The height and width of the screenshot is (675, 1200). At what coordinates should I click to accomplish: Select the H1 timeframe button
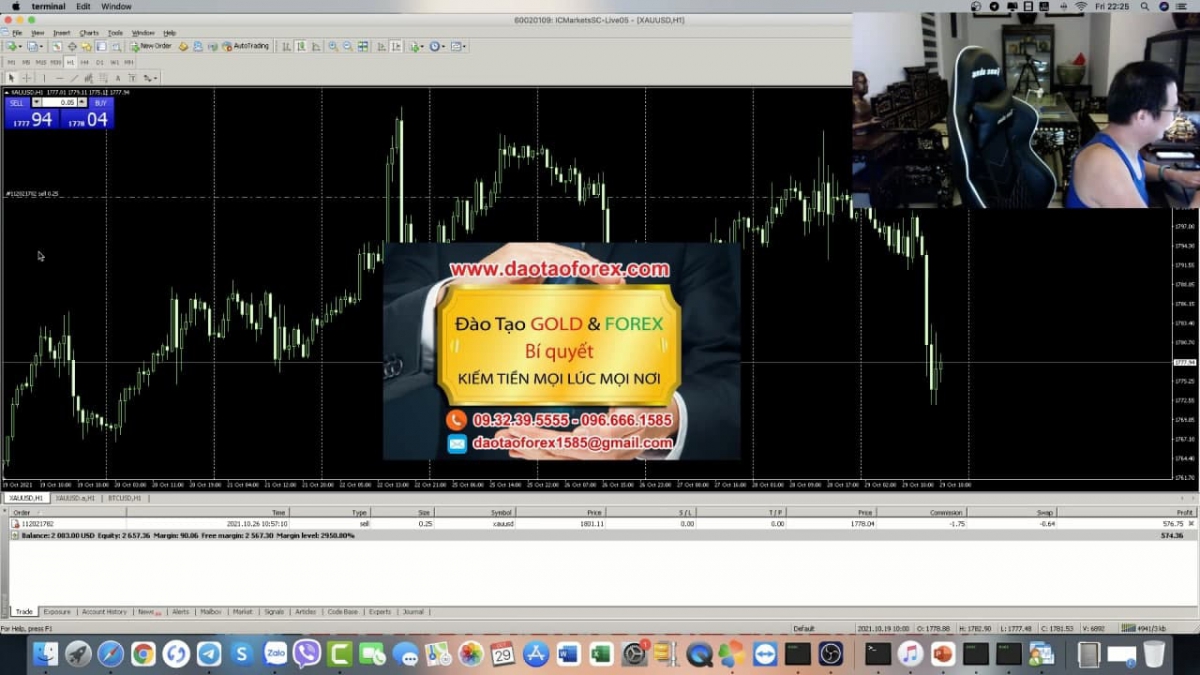(x=70, y=62)
